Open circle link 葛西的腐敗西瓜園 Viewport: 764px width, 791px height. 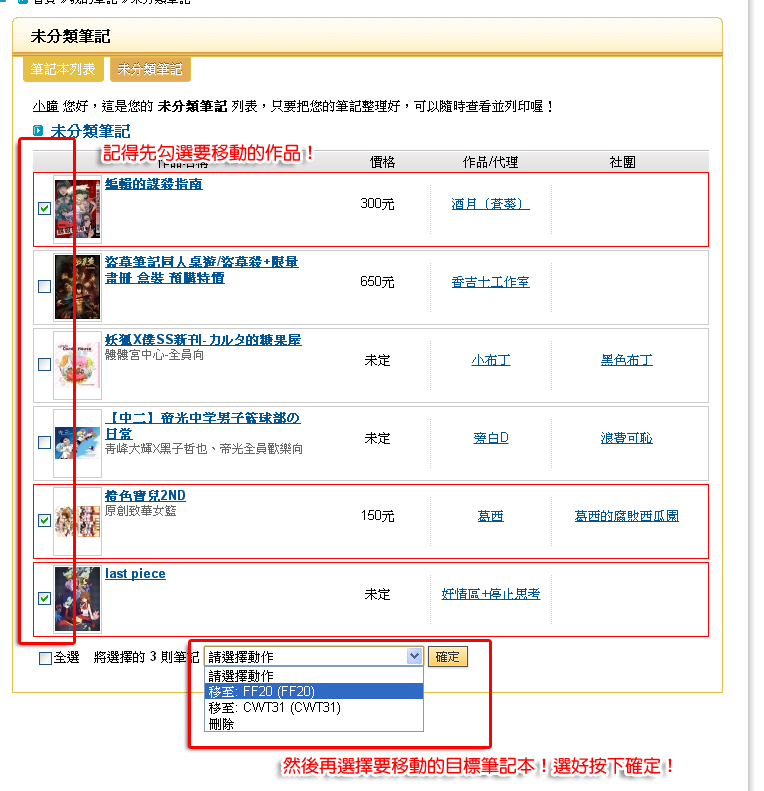tap(627, 516)
